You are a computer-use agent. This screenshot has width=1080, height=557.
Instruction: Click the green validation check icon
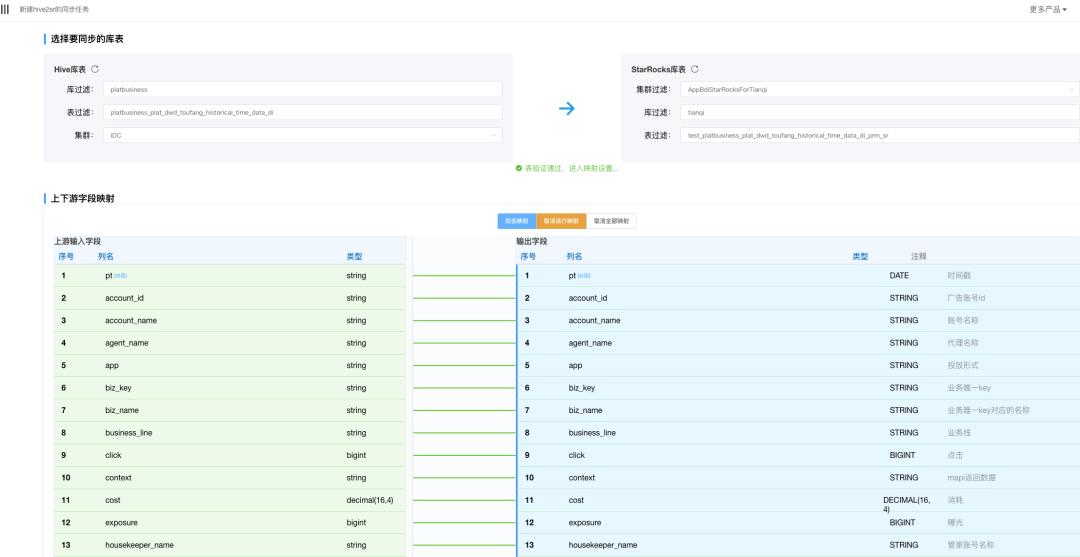click(519, 168)
